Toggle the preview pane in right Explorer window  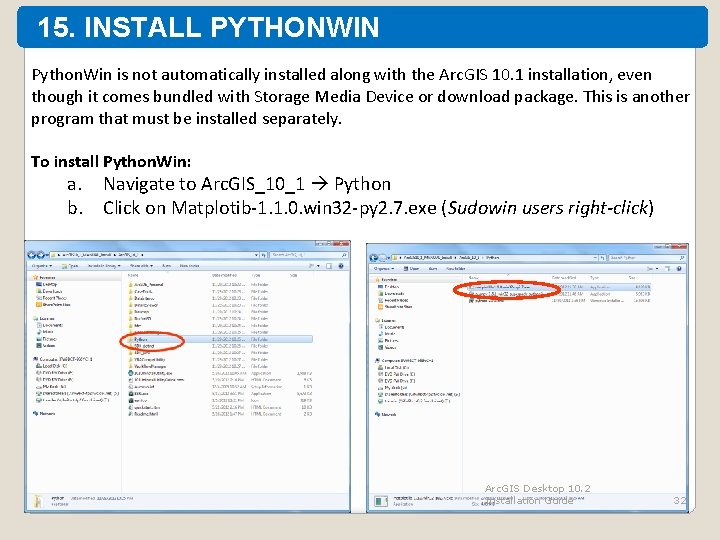[667, 269]
